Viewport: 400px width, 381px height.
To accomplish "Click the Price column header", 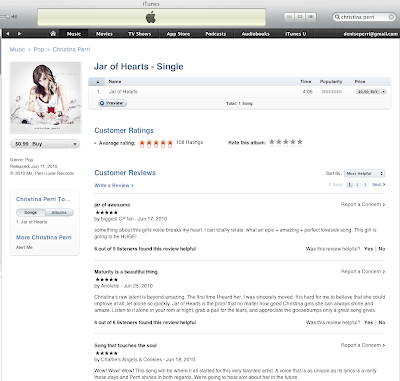I will coord(360,82).
